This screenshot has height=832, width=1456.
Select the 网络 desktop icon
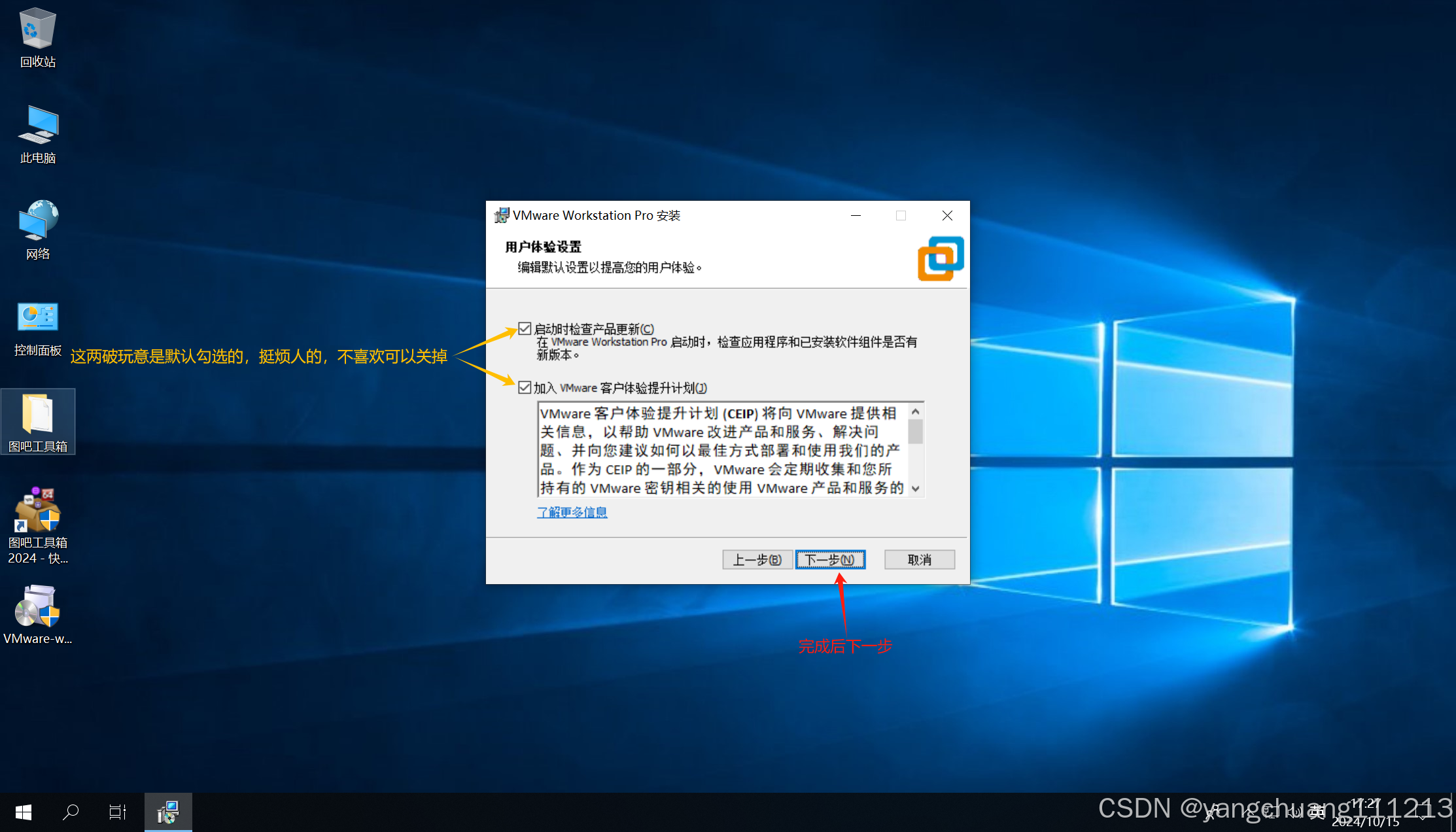tap(38, 230)
